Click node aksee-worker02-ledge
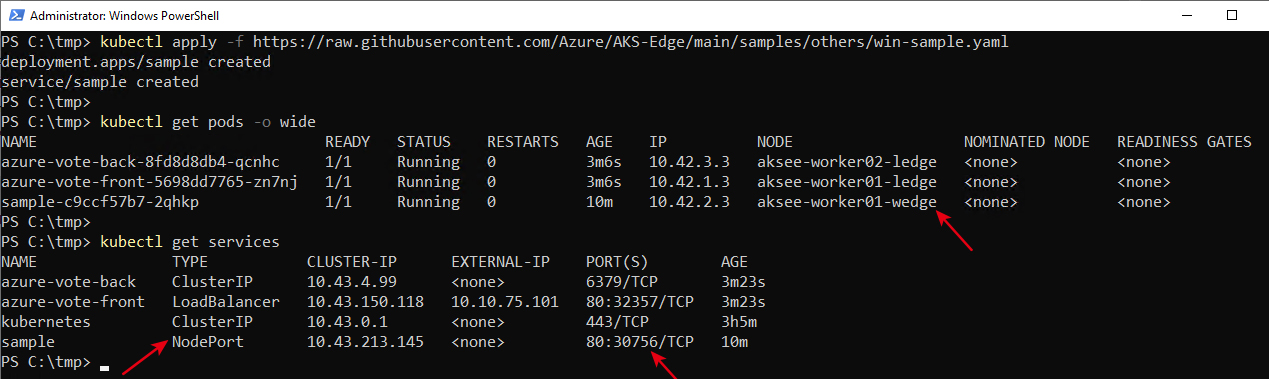The image size is (1269, 379). tap(847, 162)
